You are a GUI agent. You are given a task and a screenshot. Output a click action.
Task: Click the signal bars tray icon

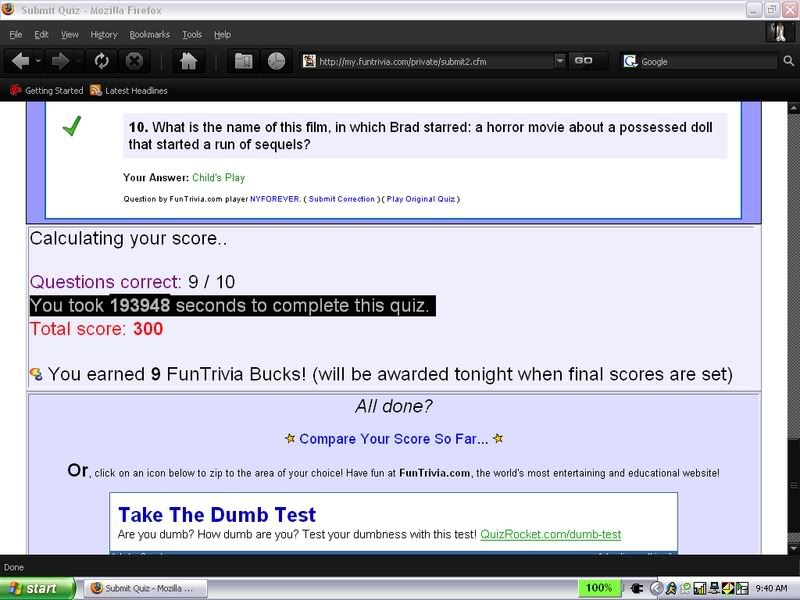pos(699,588)
